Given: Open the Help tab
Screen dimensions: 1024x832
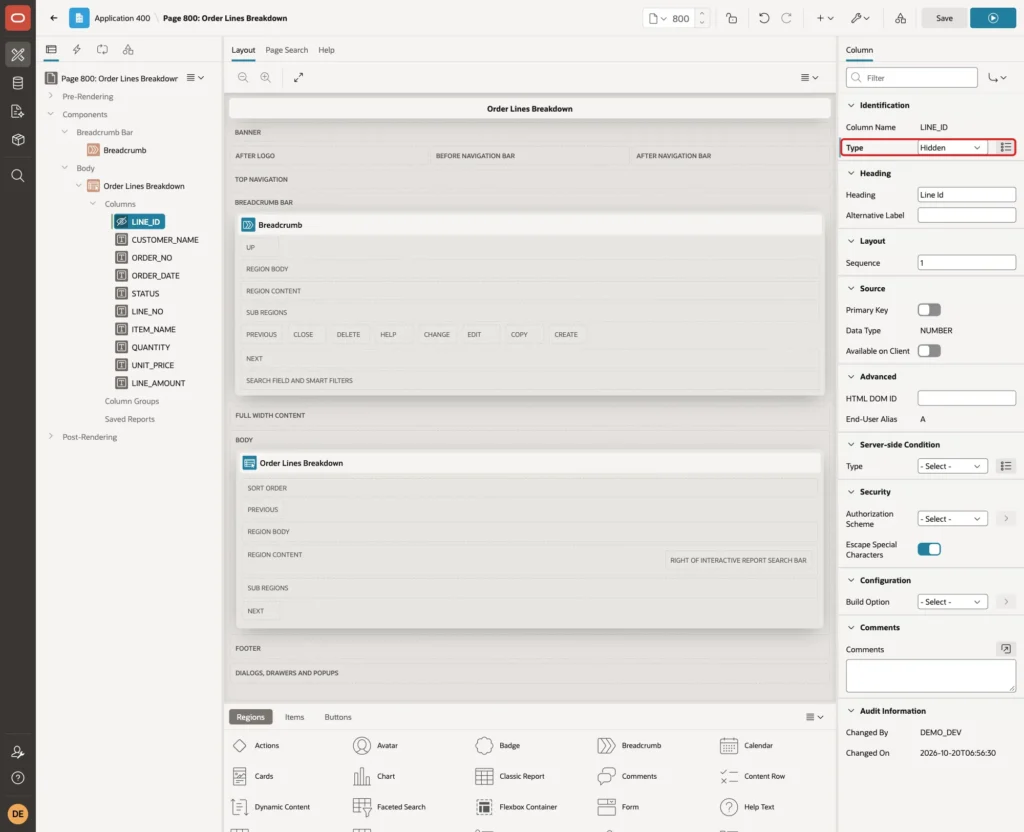Looking at the screenshot, I should coord(326,50).
